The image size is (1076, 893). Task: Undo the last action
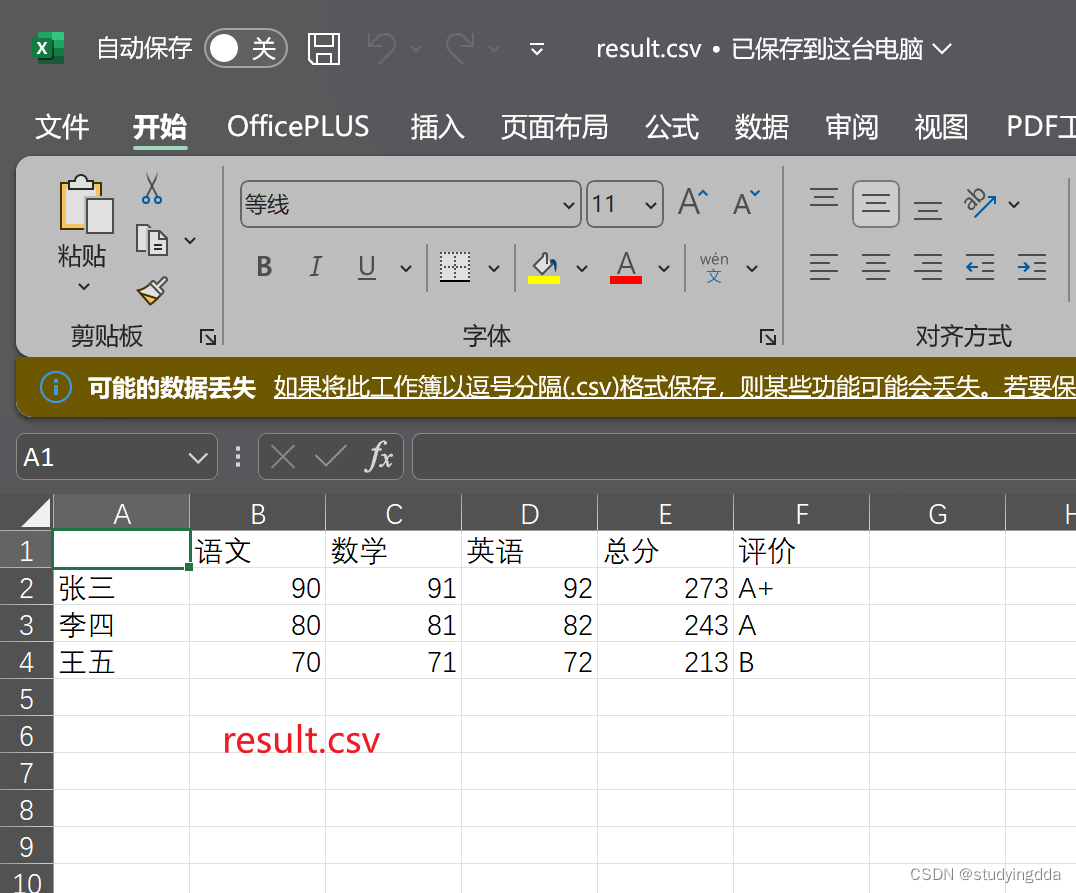382,48
